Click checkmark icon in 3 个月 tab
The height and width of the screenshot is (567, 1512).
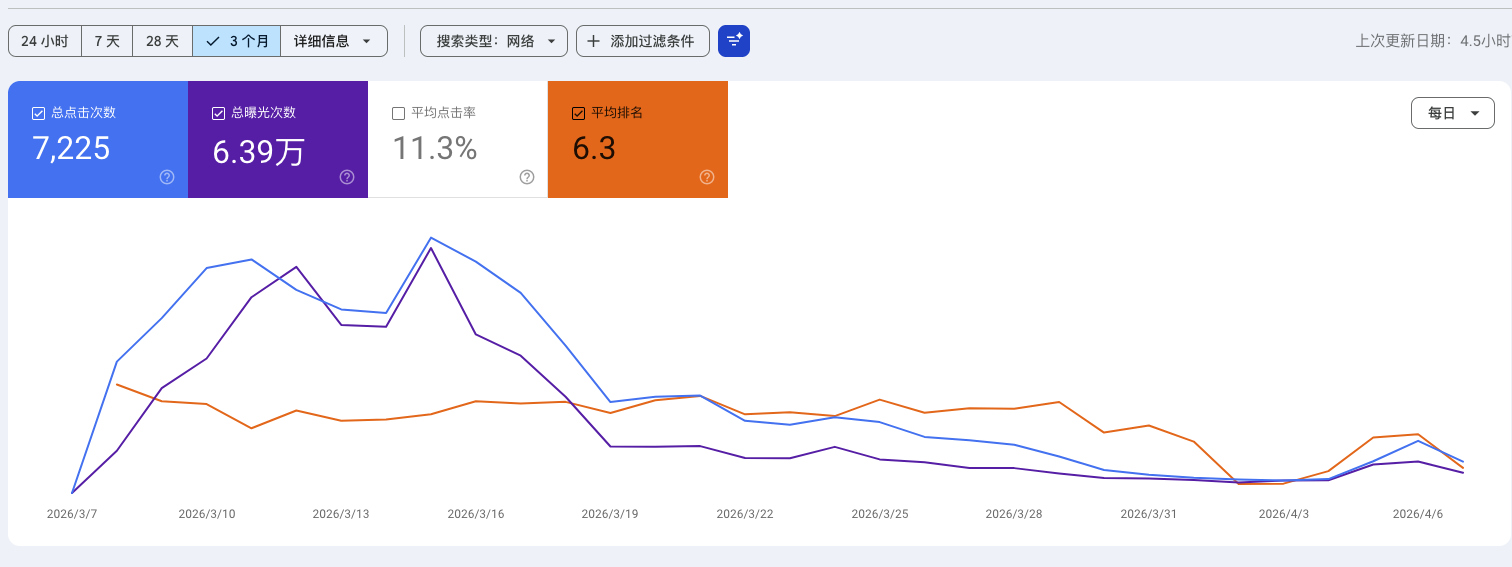tap(213, 41)
